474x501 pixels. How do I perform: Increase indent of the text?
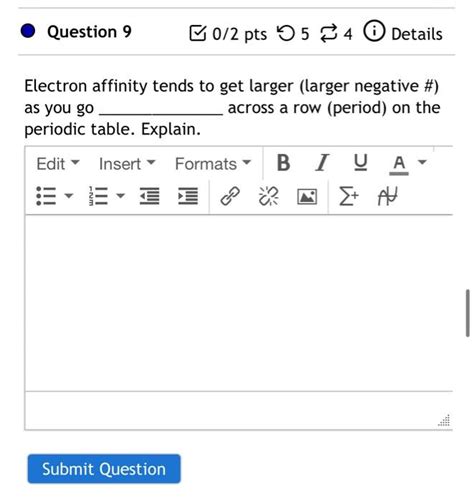pyautogui.click(x=188, y=196)
